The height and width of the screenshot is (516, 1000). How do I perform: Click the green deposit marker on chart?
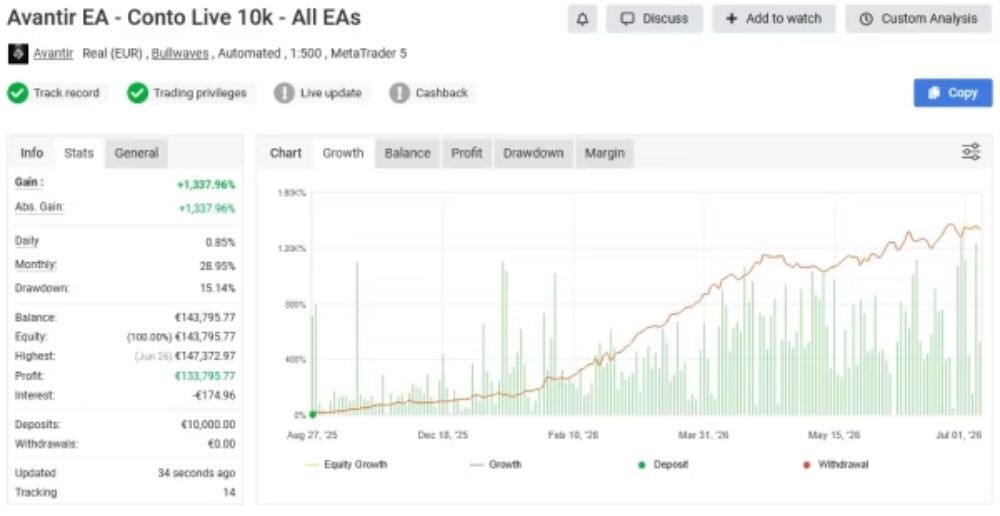pos(312,415)
